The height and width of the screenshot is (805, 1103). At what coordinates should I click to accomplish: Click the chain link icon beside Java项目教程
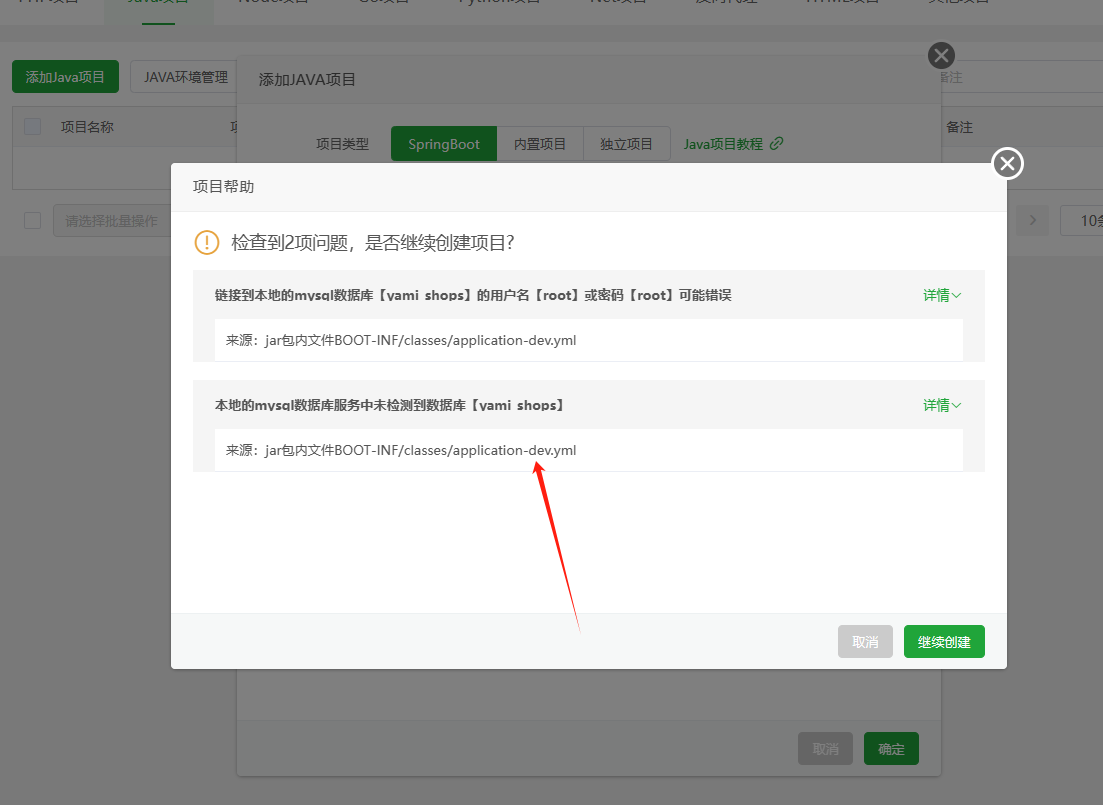tap(777, 143)
